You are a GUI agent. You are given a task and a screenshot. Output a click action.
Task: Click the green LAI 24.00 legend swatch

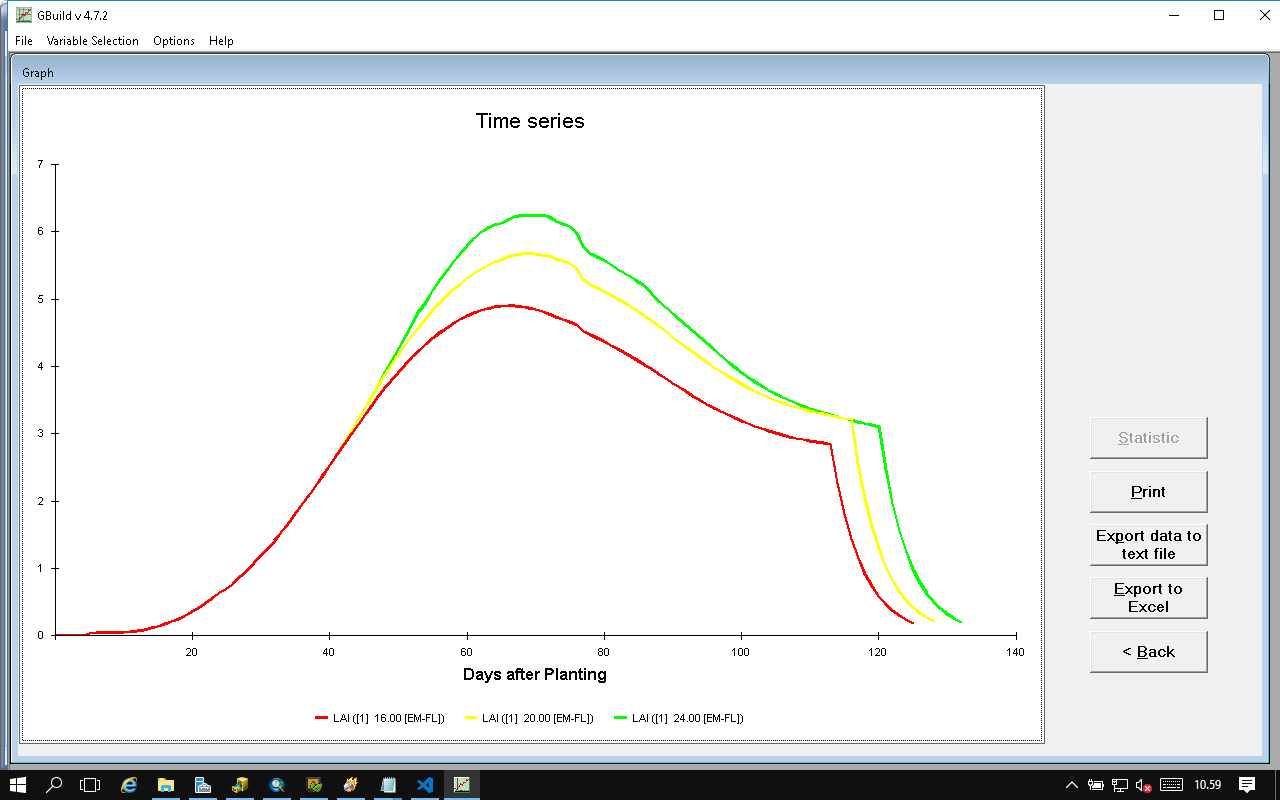tap(620, 718)
